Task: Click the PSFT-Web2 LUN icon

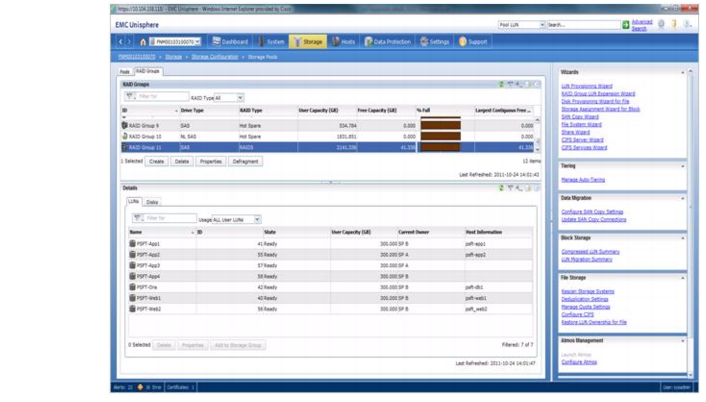Action: click(132, 309)
